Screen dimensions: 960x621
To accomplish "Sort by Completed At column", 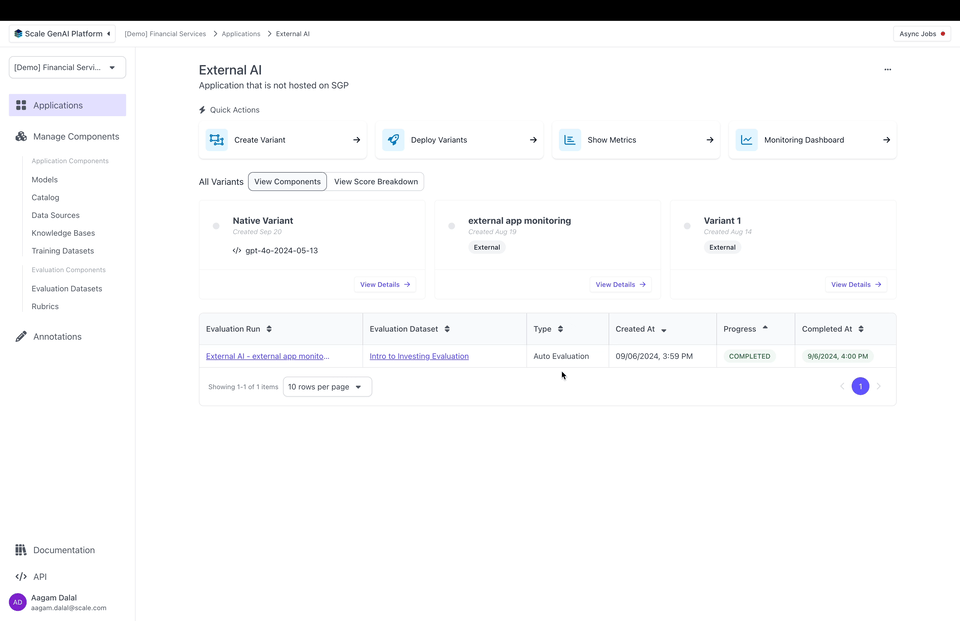I will point(861,329).
